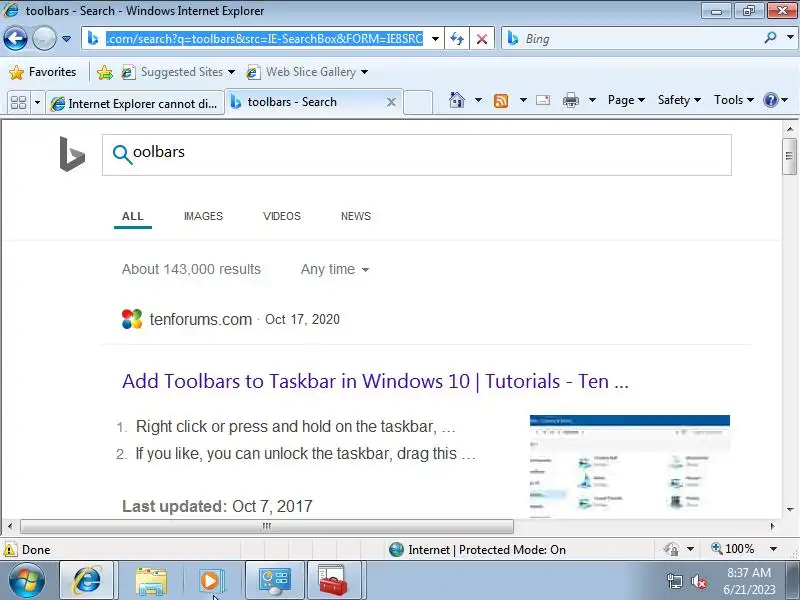This screenshot has height=600, width=800.
Task: Add page to Favorites bar icon
Action: (x=105, y=72)
